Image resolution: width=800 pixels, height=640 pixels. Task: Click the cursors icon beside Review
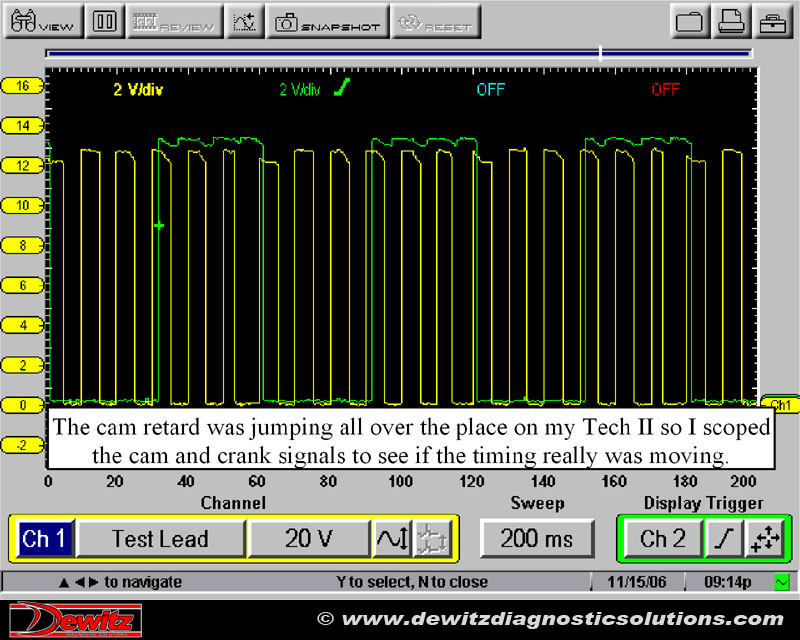(244, 21)
